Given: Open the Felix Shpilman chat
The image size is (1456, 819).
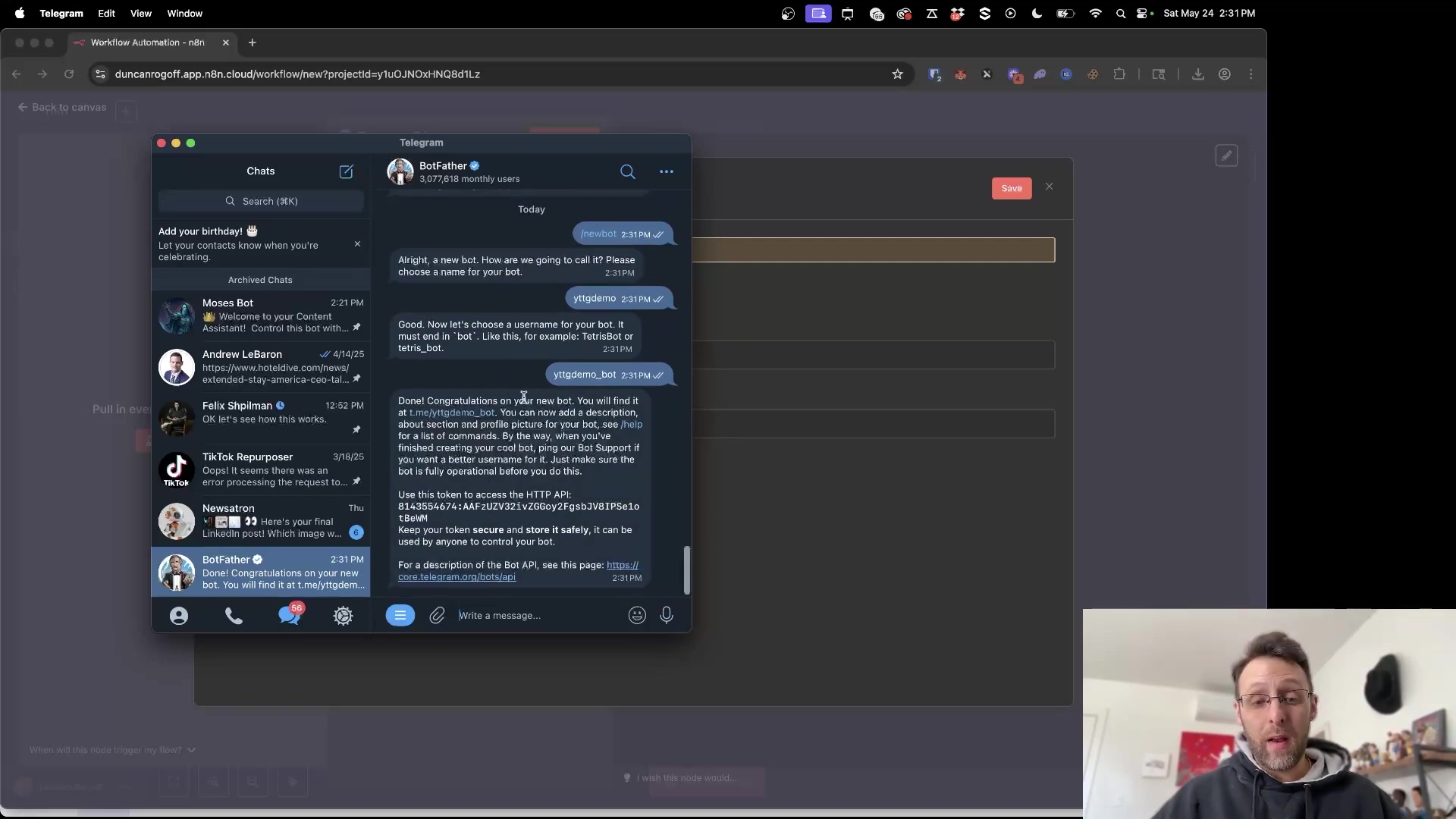Looking at the screenshot, I should tap(261, 418).
